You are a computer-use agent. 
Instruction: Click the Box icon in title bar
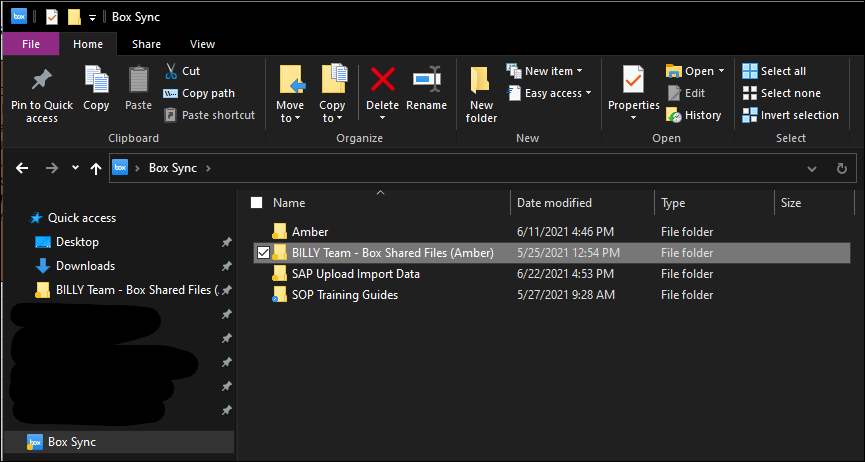click(19, 17)
